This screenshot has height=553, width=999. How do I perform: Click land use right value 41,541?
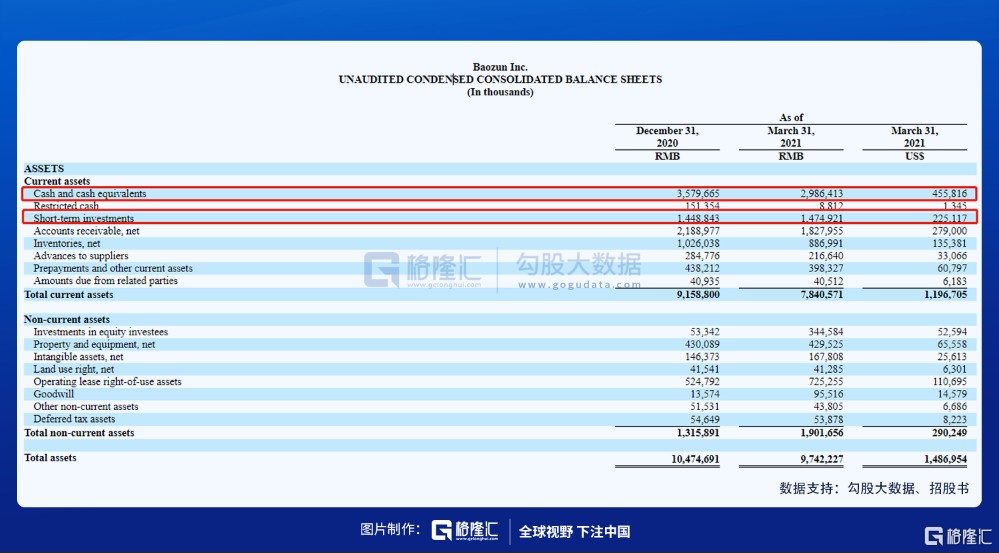pos(704,370)
